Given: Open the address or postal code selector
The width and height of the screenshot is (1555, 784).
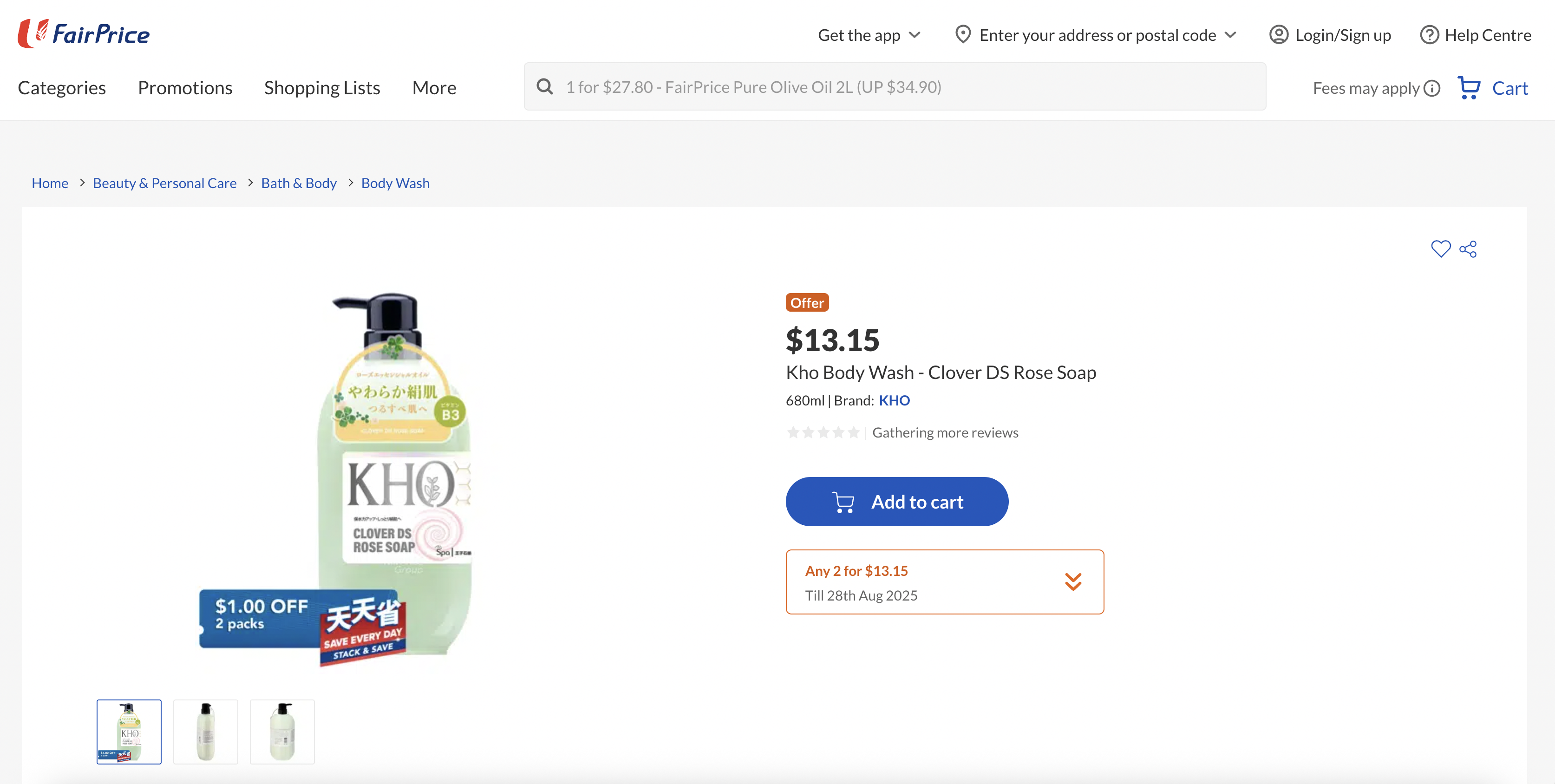Looking at the screenshot, I should coord(1096,35).
